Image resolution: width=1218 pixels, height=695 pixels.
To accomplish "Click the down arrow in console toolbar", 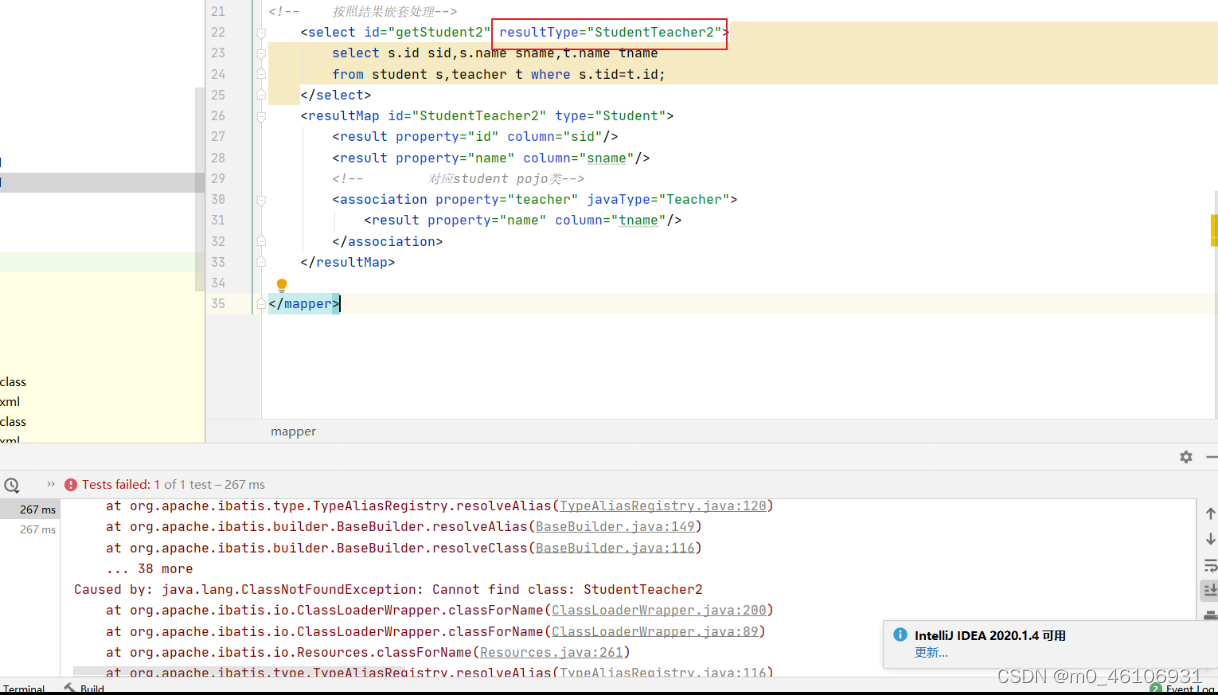I will click(x=1210, y=540).
